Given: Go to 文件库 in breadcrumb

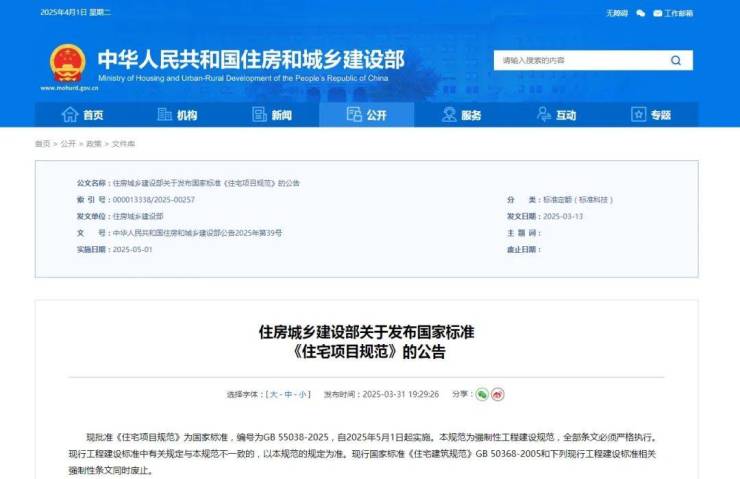Looking at the screenshot, I should pos(123,143).
